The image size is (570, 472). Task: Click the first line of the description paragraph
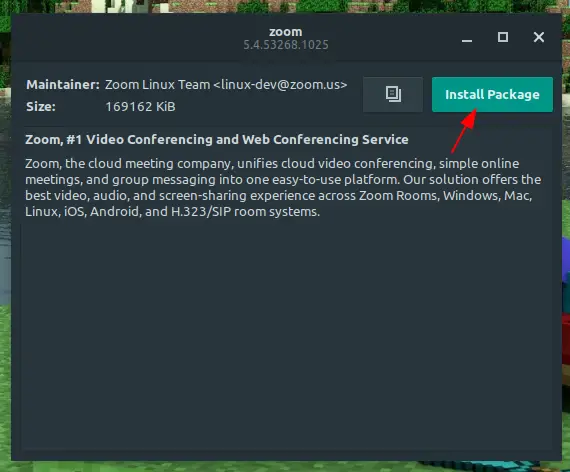[272, 164]
